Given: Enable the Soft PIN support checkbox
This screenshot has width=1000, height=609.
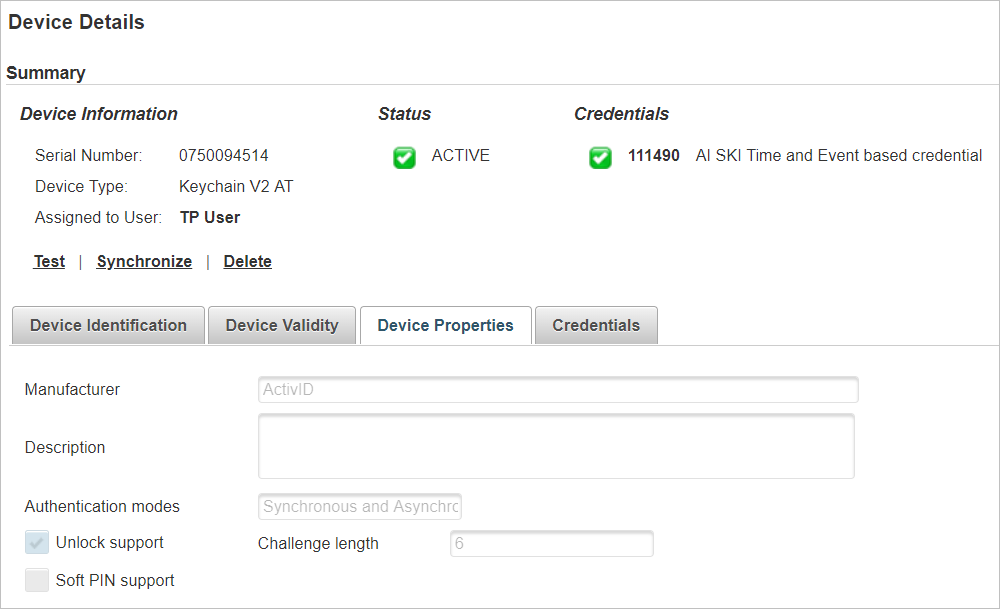Looking at the screenshot, I should click(37, 580).
